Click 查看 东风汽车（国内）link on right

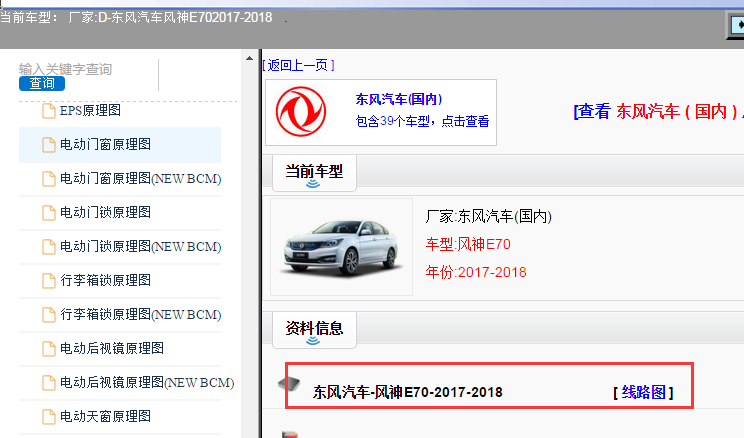tap(659, 112)
